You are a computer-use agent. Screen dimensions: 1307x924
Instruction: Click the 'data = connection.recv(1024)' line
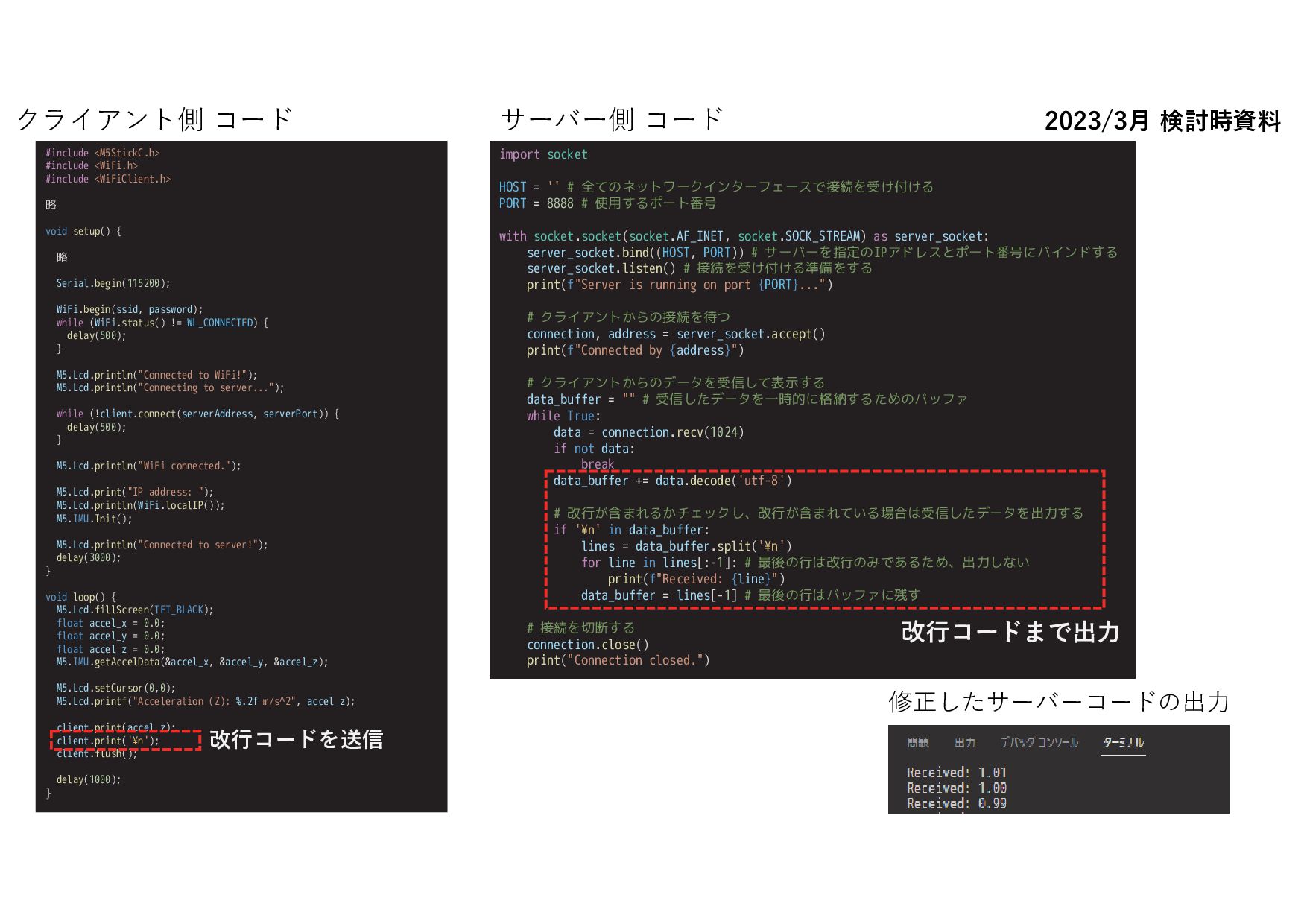[x=649, y=432]
